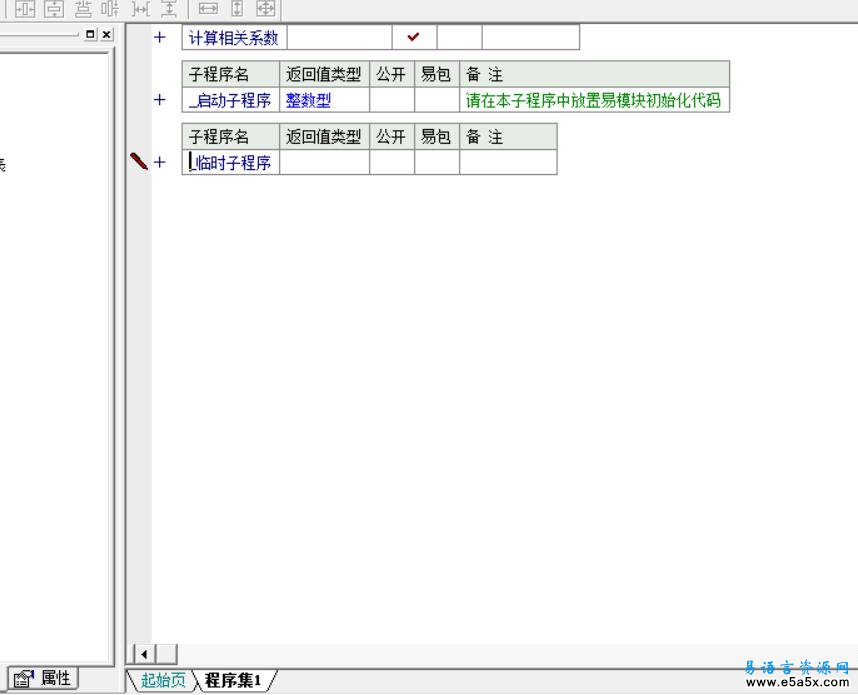
Task: Select the equal horizontal spacing icon
Action: (141, 9)
